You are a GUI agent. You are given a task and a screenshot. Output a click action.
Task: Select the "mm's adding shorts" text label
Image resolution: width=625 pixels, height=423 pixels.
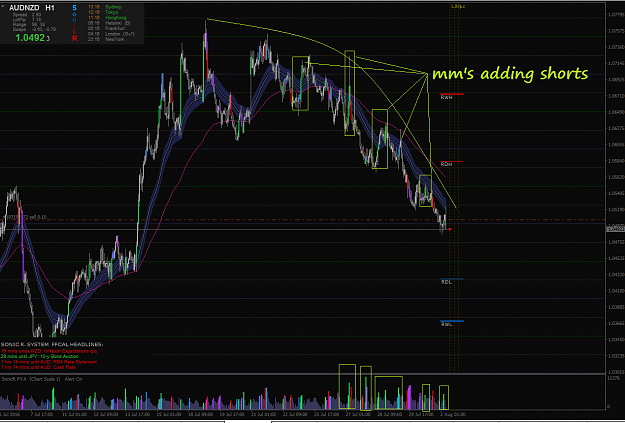click(x=510, y=74)
